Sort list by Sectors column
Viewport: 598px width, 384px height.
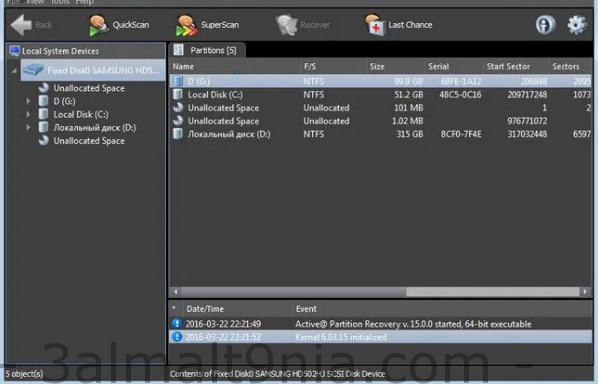pos(571,66)
